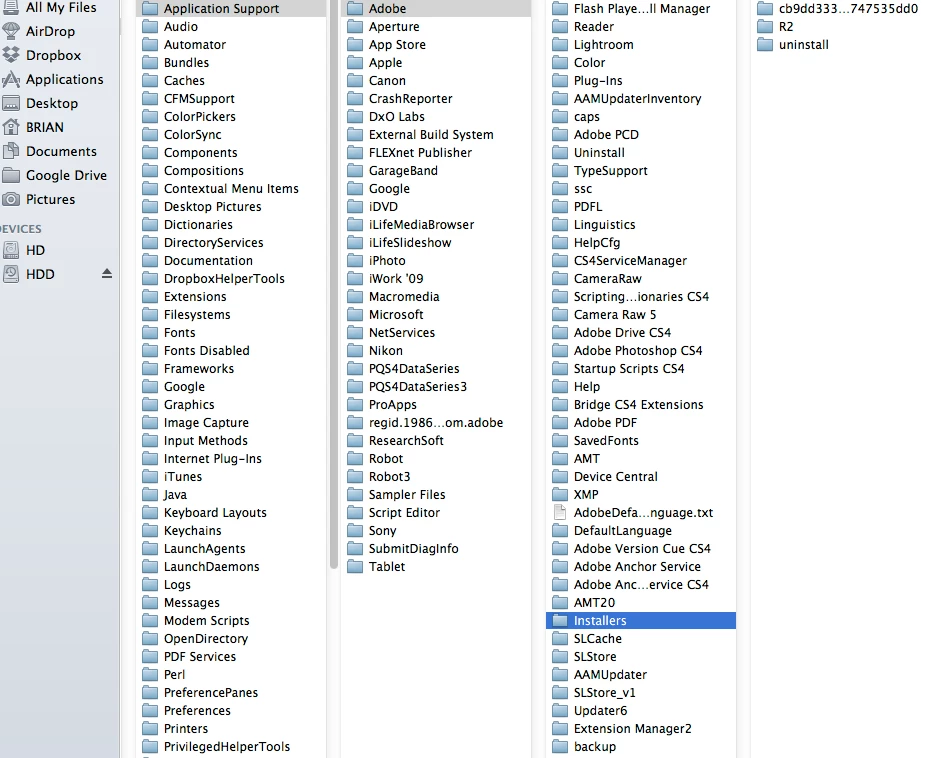Select the DropboxHelperTools folder
This screenshot has height=758, width=934.
(x=231, y=279)
